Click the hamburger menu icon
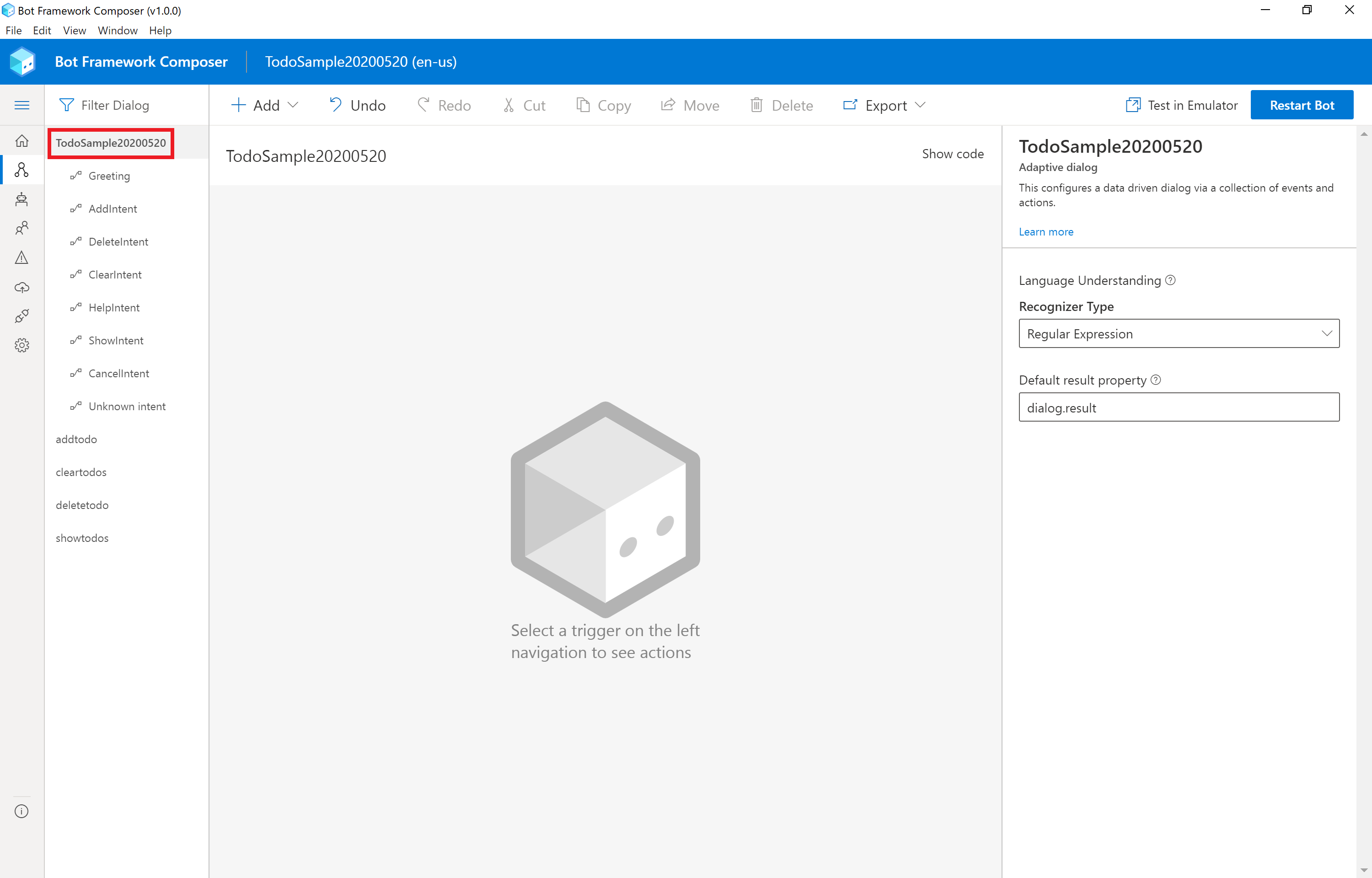Viewport: 1372px width, 878px height. pos(21,105)
